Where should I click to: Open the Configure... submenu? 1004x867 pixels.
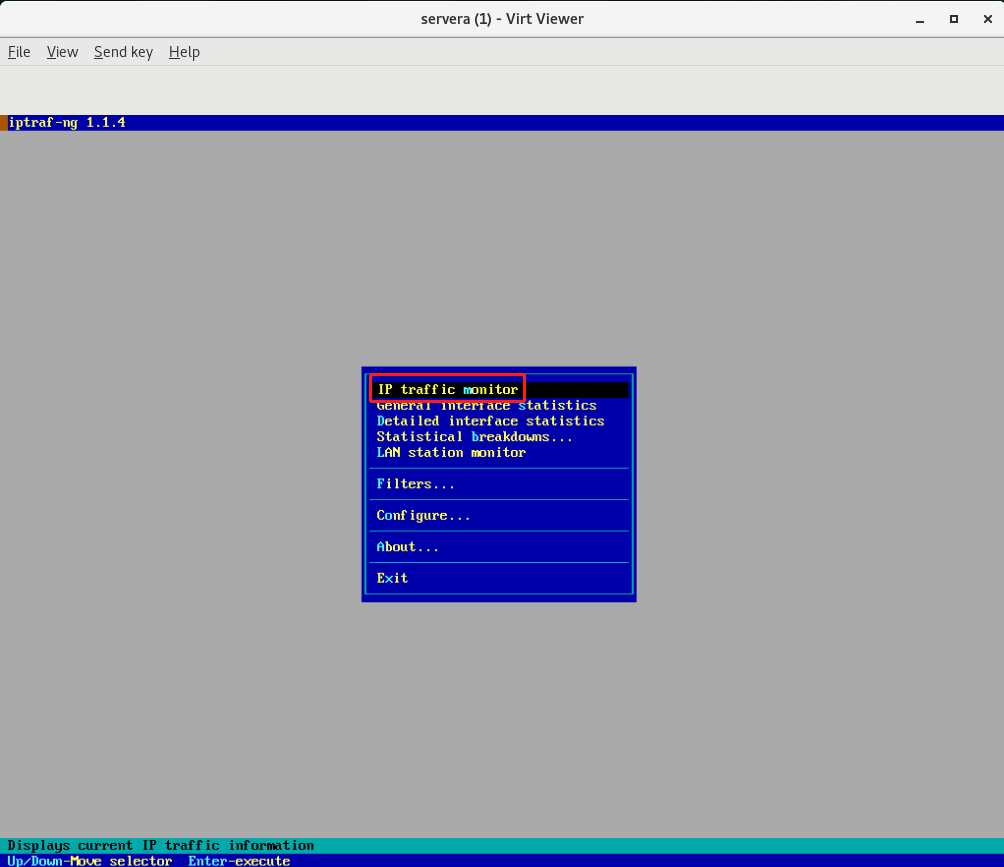(423, 516)
